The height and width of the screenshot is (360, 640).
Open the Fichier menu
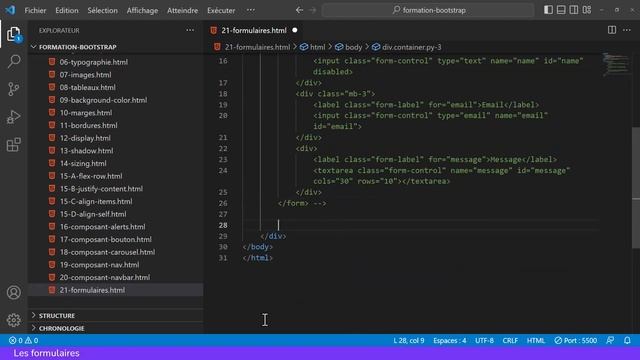(x=35, y=11)
